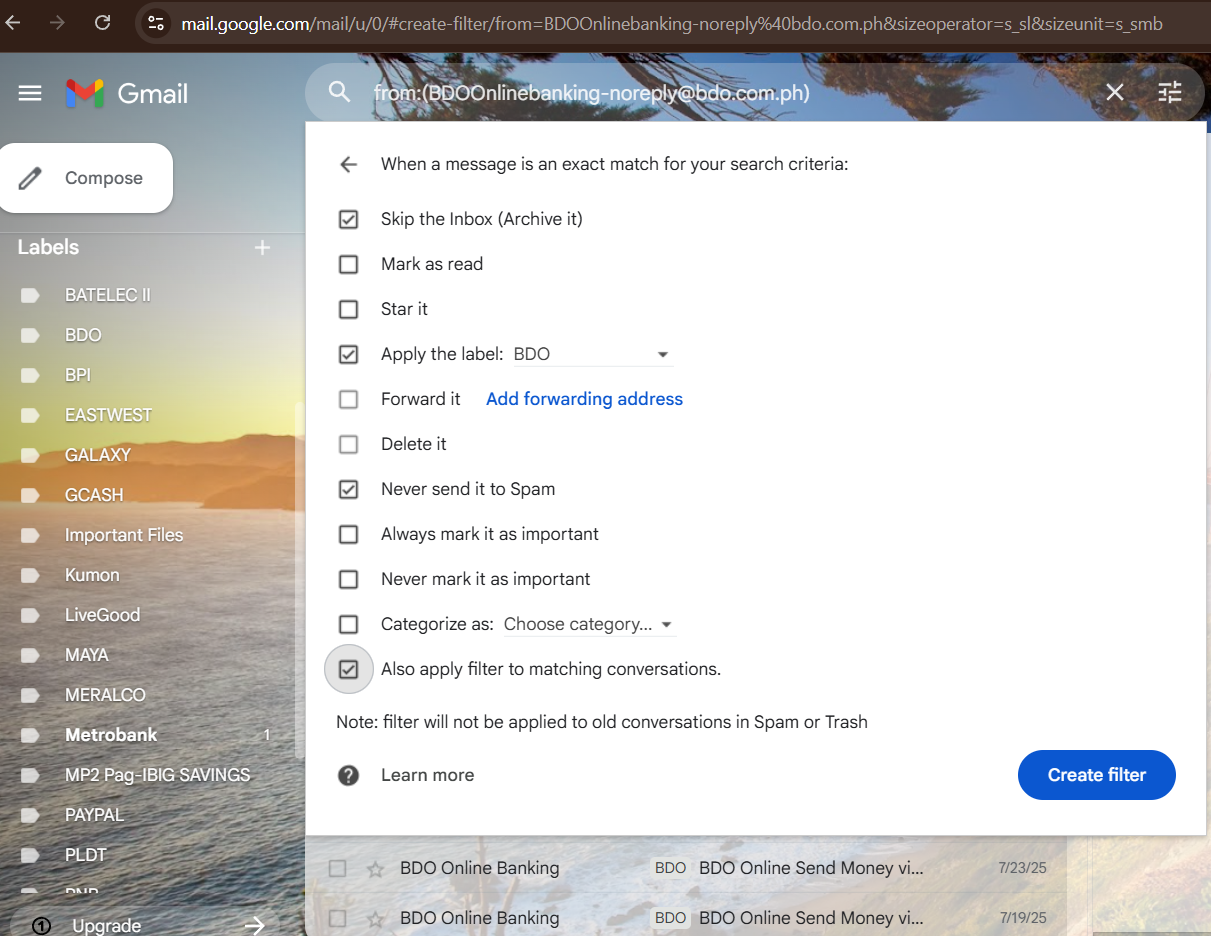The width and height of the screenshot is (1211, 936).
Task: Open the BPI label
Action: click(78, 375)
